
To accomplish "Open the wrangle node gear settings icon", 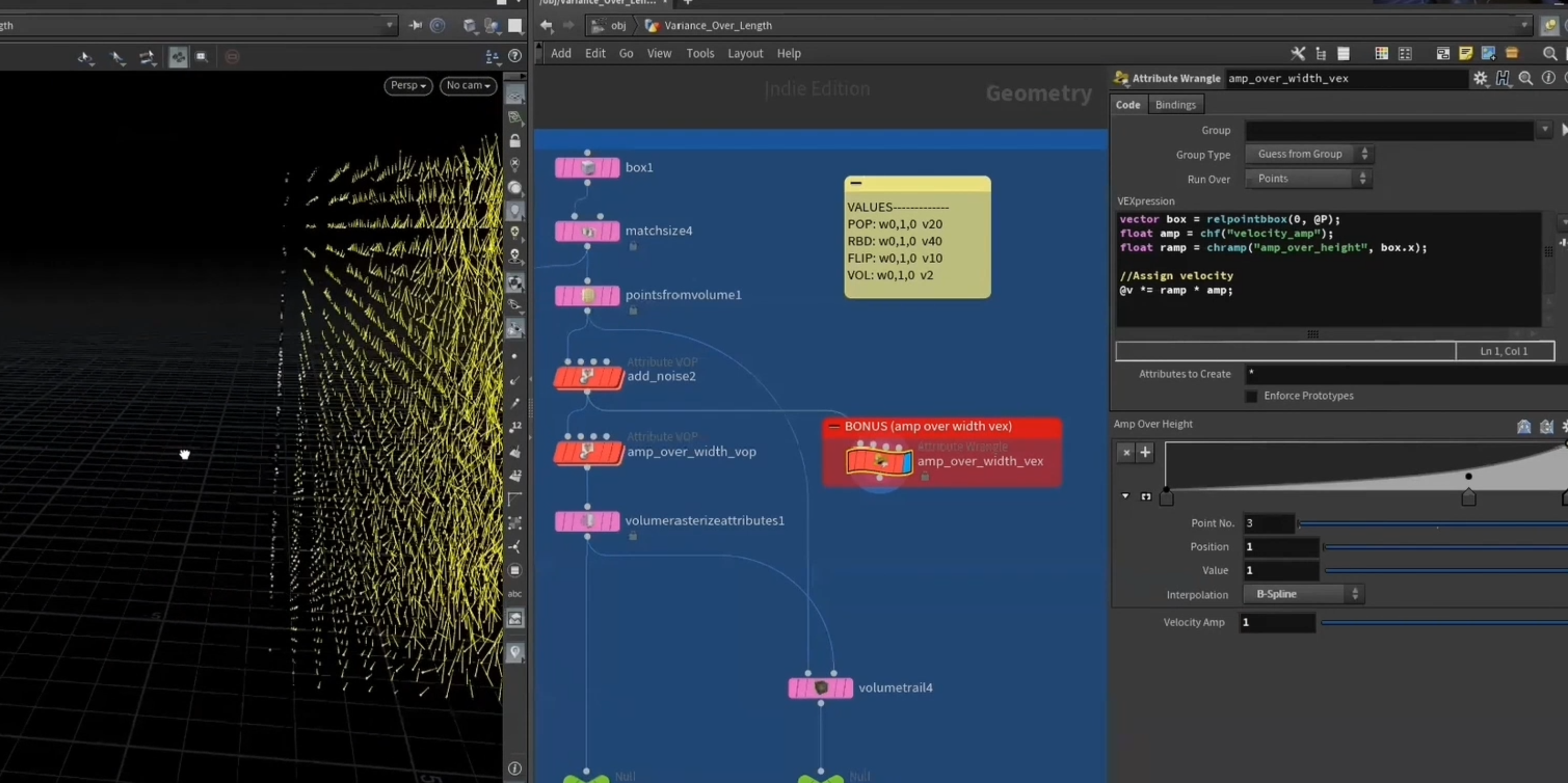I will [1480, 78].
